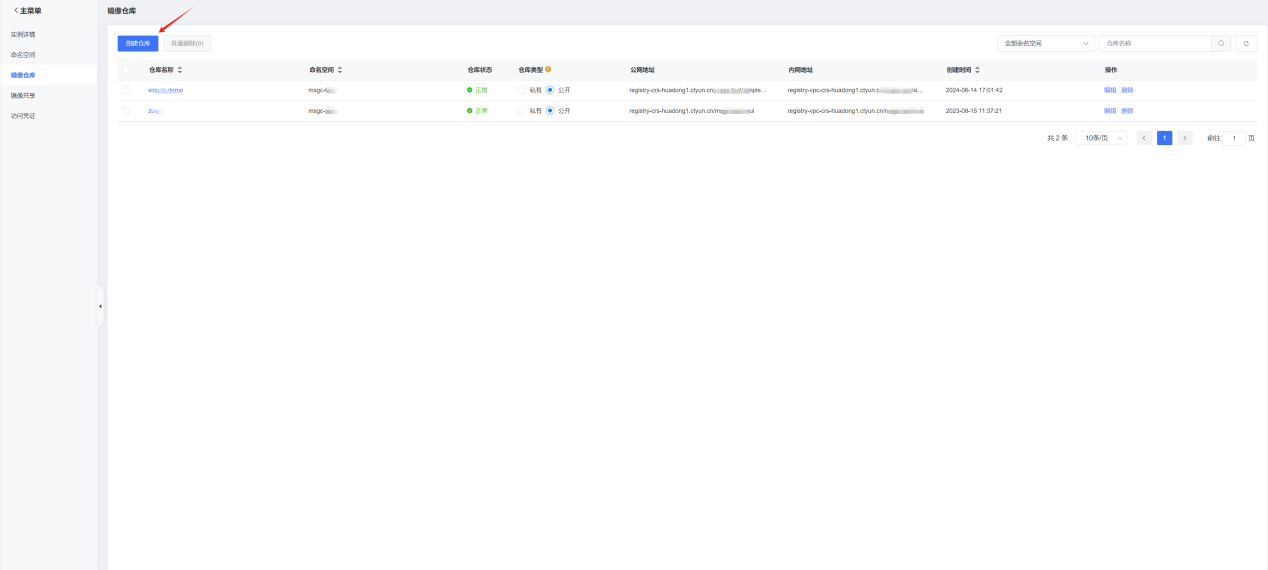The image size is (1268, 570).
Task: Click the first row 正常 status
Action: click(x=477, y=90)
